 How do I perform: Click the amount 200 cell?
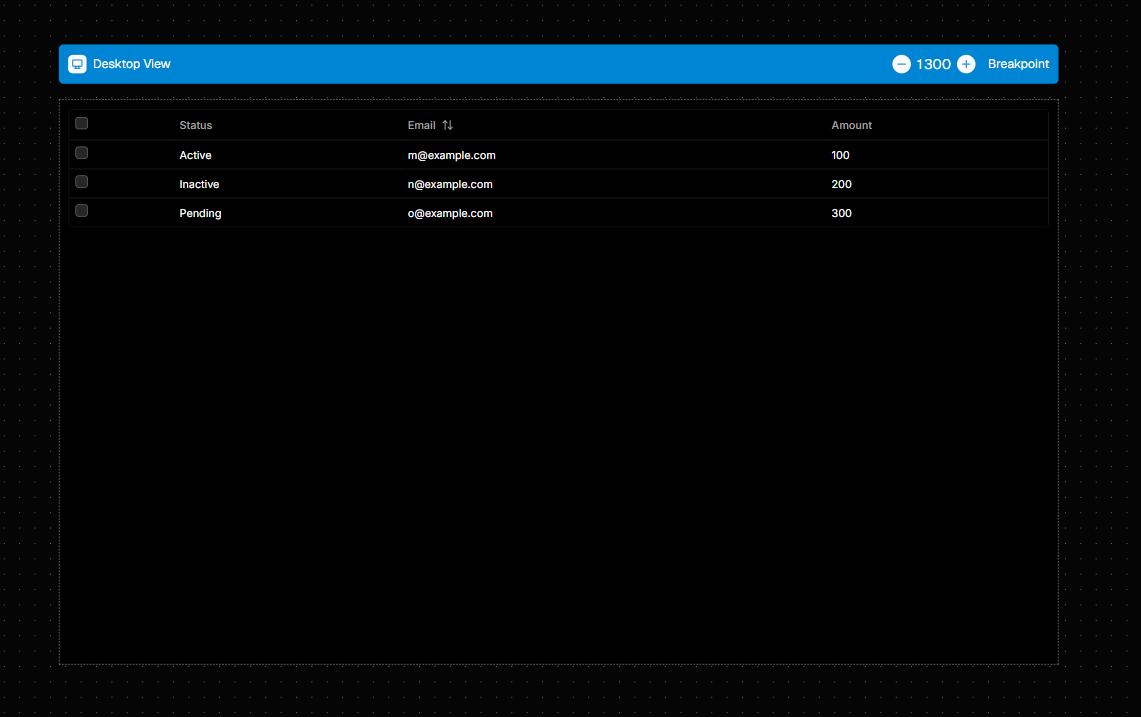(x=841, y=184)
